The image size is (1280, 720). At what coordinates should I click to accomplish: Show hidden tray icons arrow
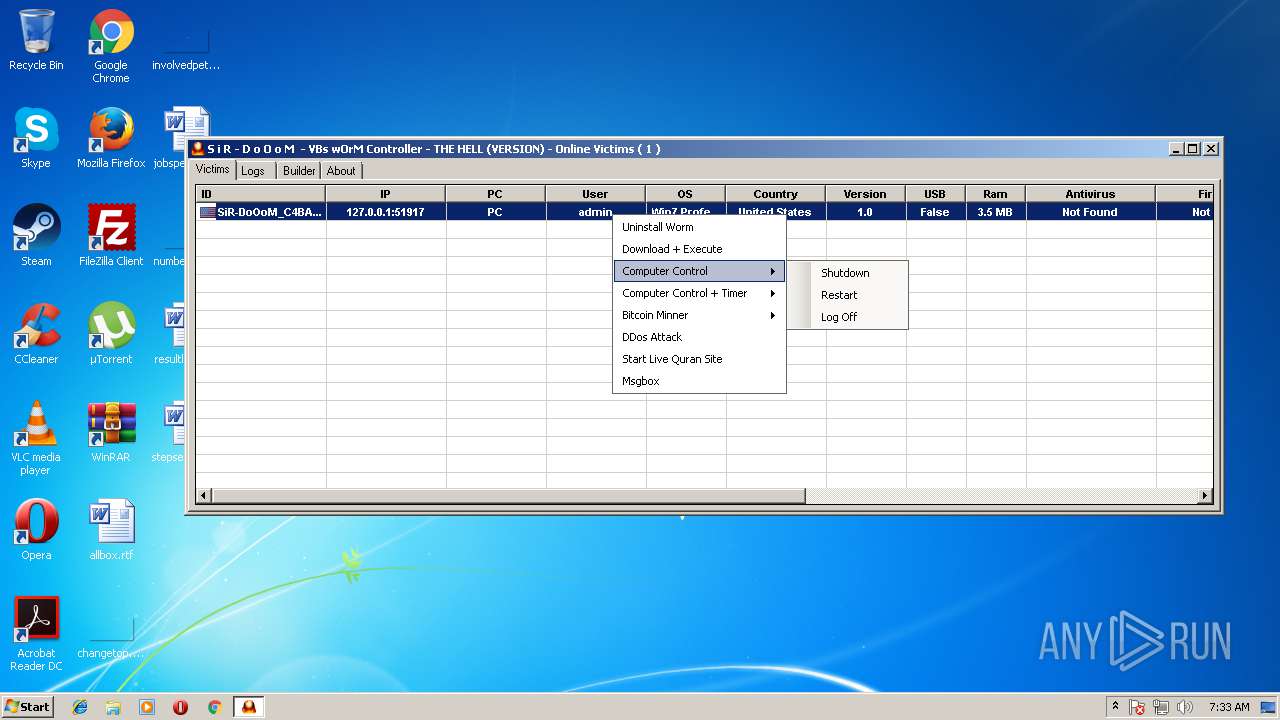click(1116, 707)
